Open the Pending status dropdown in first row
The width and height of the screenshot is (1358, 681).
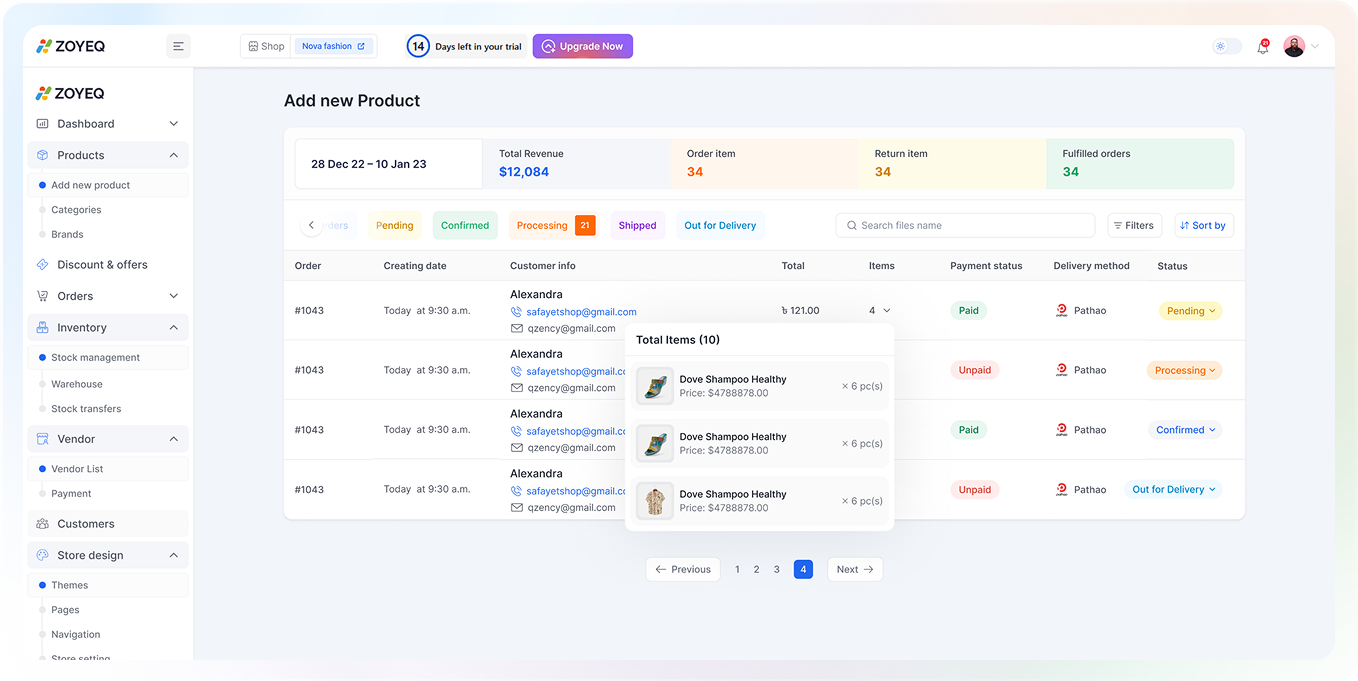[1190, 311]
